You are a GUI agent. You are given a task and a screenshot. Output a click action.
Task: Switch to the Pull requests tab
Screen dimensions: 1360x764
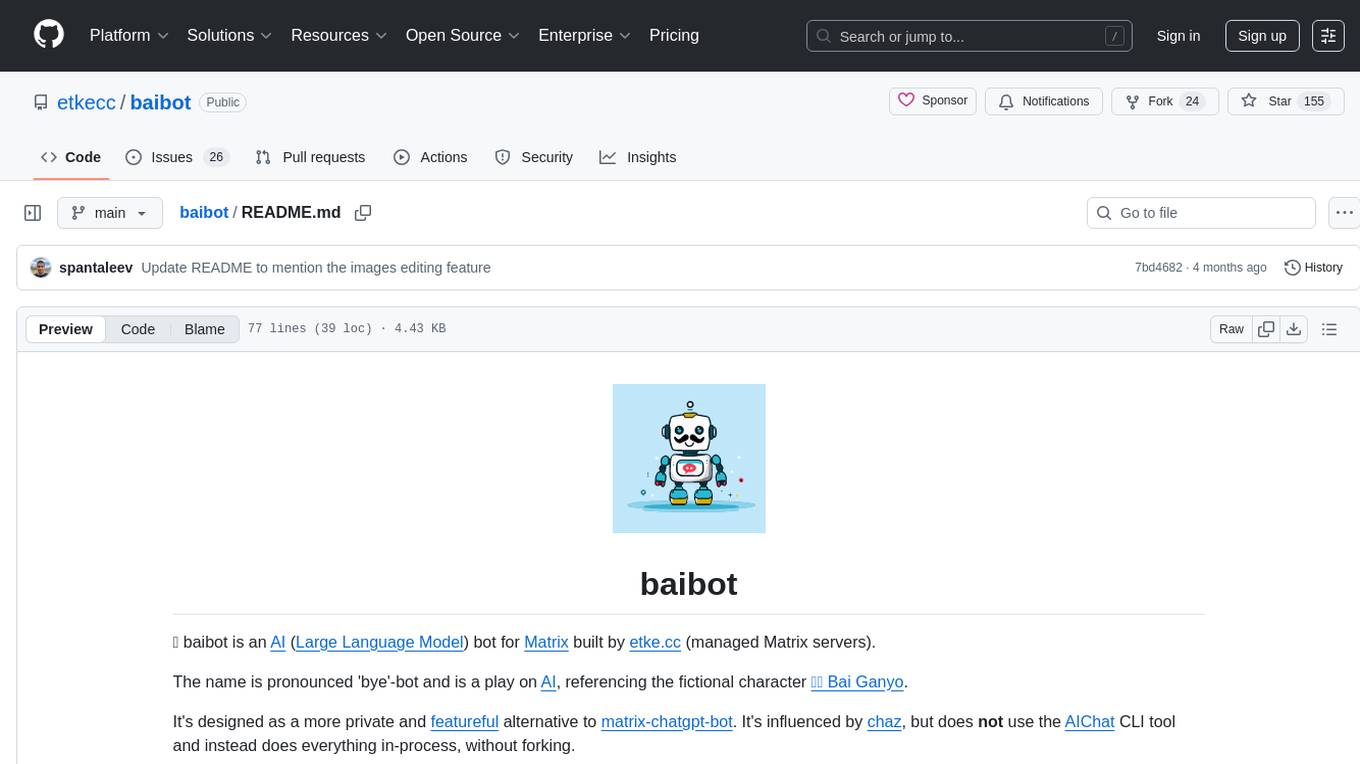[310, 157]
